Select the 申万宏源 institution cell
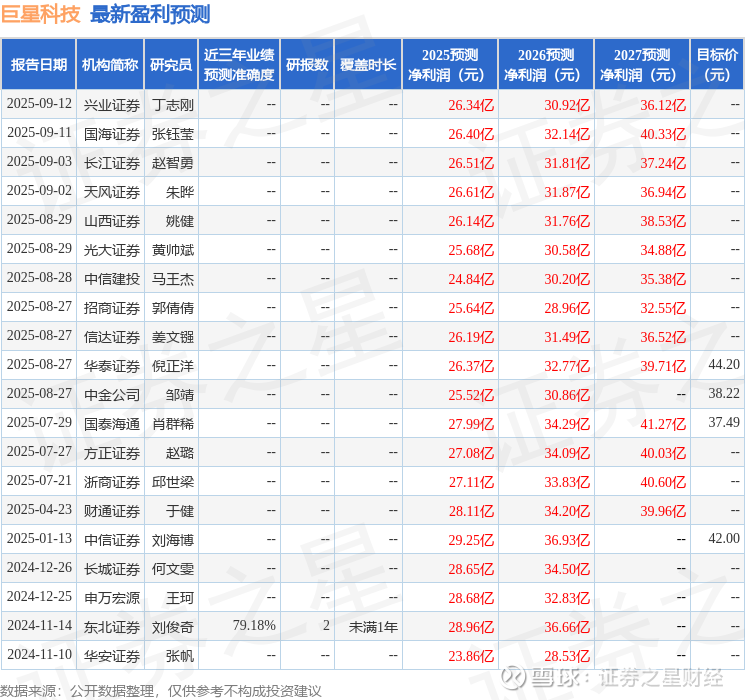The height and width of the screenshot is (700, 745). coord(112,598)
